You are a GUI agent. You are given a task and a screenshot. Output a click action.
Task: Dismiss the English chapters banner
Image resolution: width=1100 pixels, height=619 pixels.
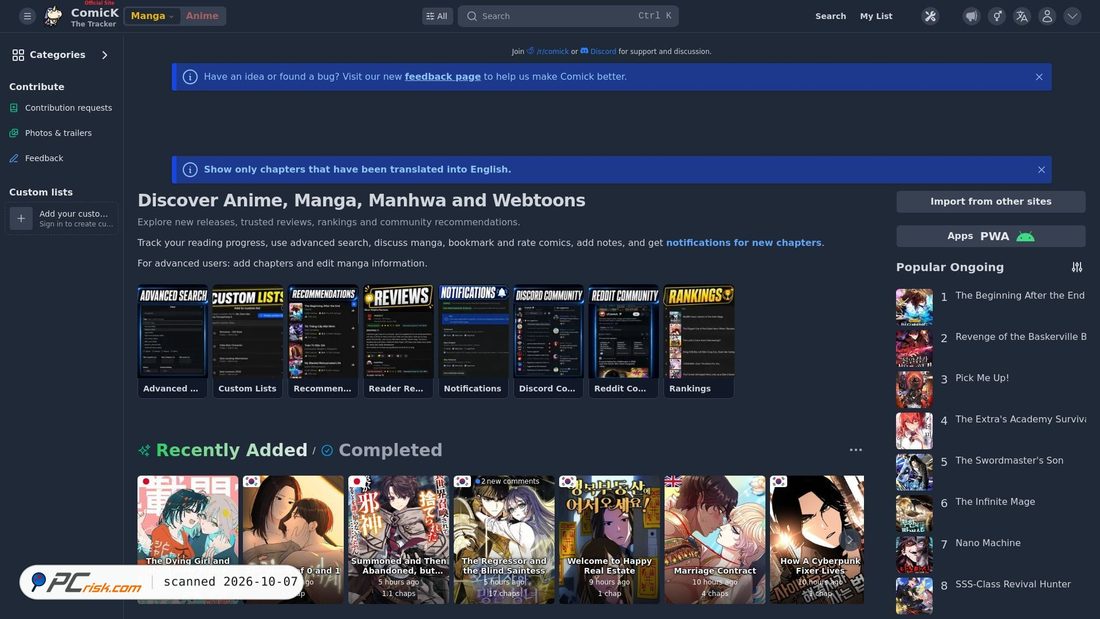(1041, 170)
